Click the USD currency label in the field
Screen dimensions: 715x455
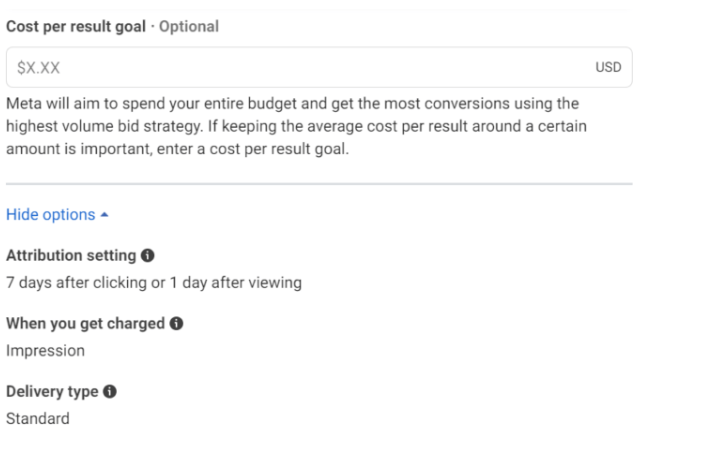[608, 68]
